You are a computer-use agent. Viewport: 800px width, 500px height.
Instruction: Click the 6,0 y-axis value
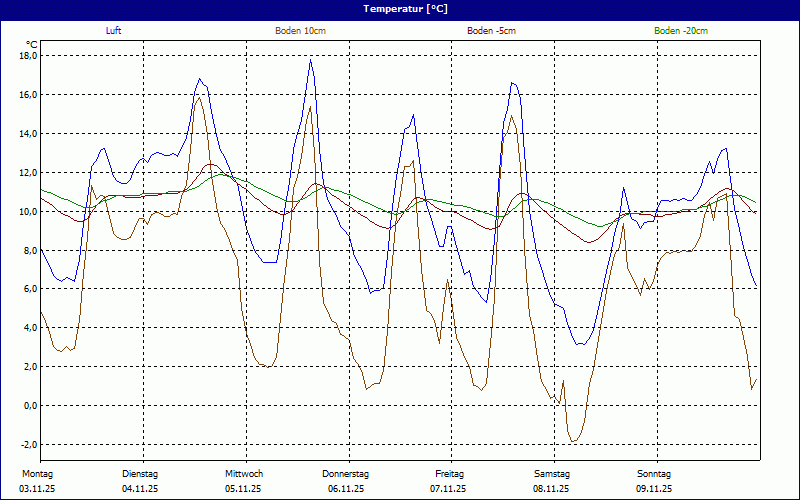click(31, 289)
